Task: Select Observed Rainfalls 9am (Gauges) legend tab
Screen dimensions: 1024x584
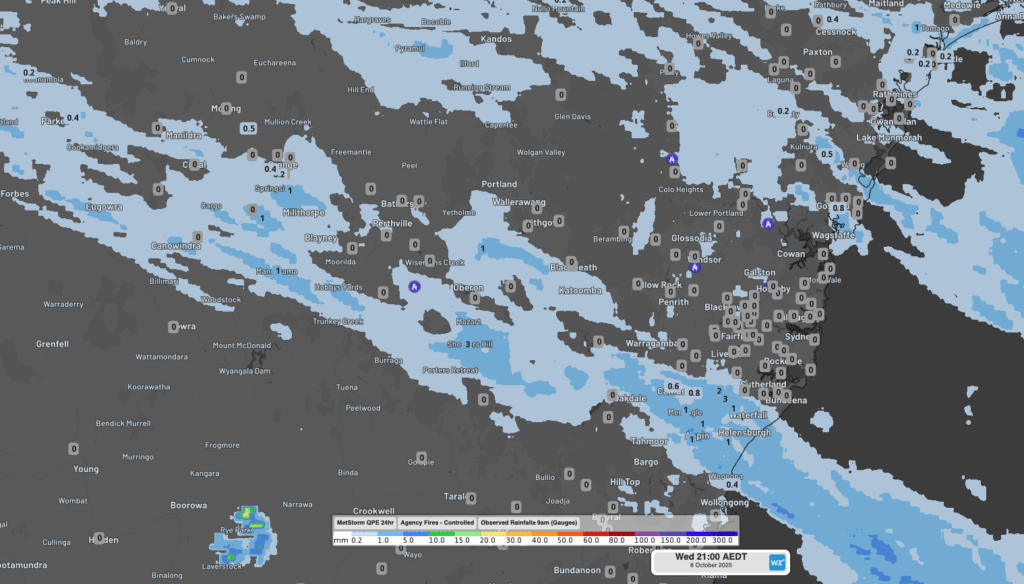Action: tap(528, 523)
